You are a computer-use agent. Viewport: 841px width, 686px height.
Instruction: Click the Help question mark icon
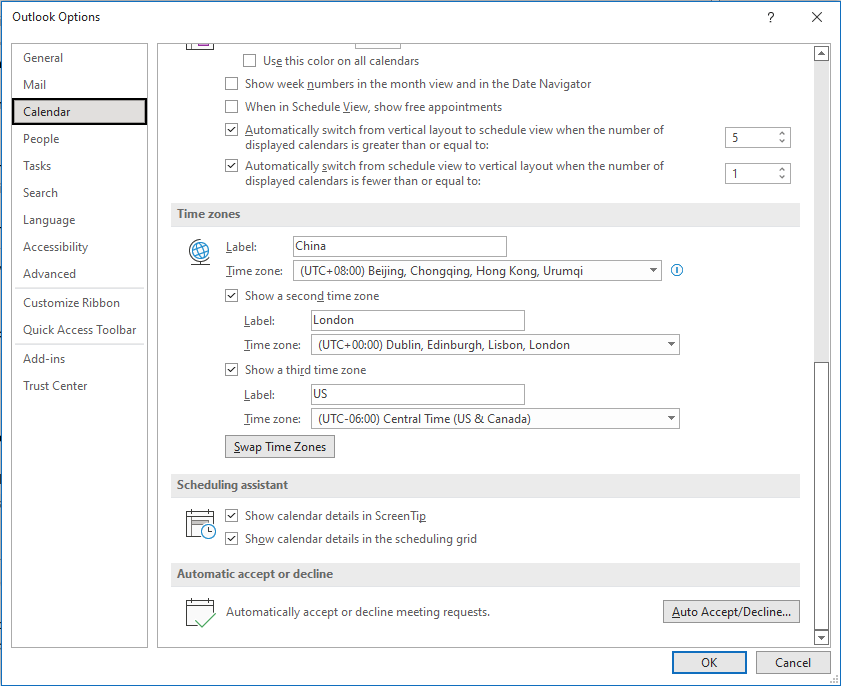[x=771, y=17]
